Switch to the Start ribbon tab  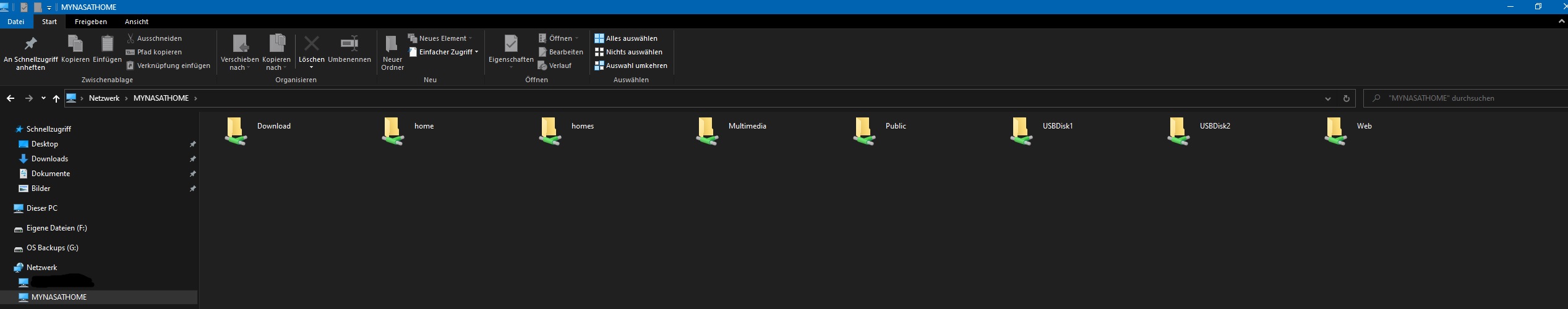click(x=49, y=22)
